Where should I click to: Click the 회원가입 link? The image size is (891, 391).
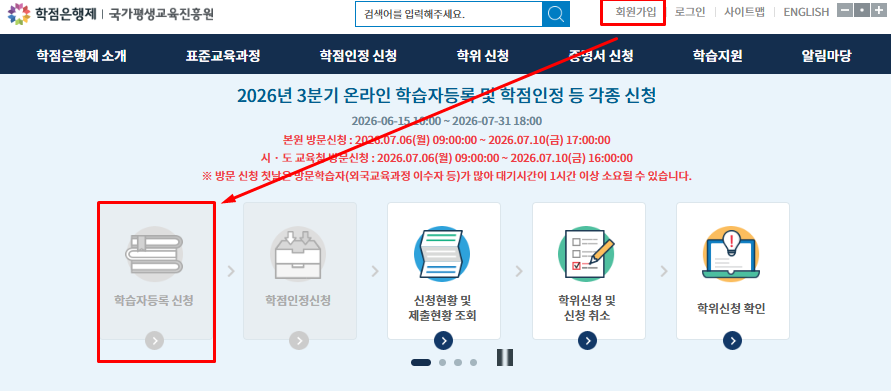tap(635, 11)
